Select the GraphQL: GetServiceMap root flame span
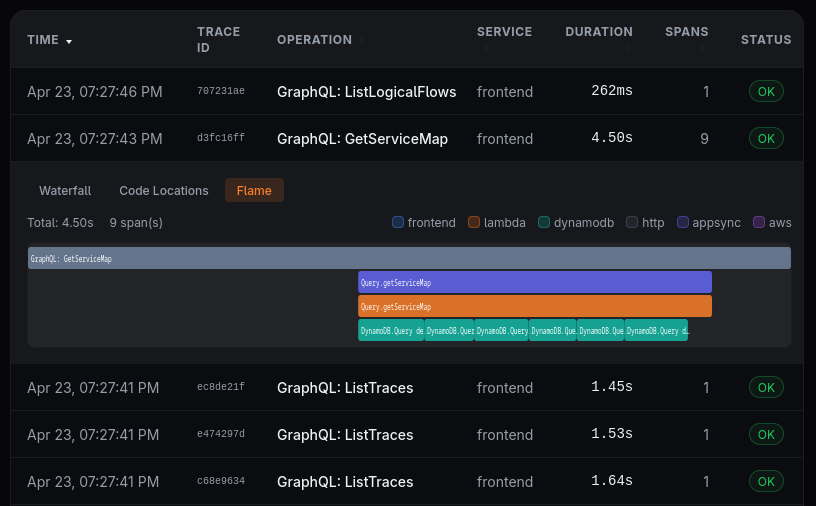Image resolution: width=816 pixels, height=506 pixels. [x=409, y=258]
